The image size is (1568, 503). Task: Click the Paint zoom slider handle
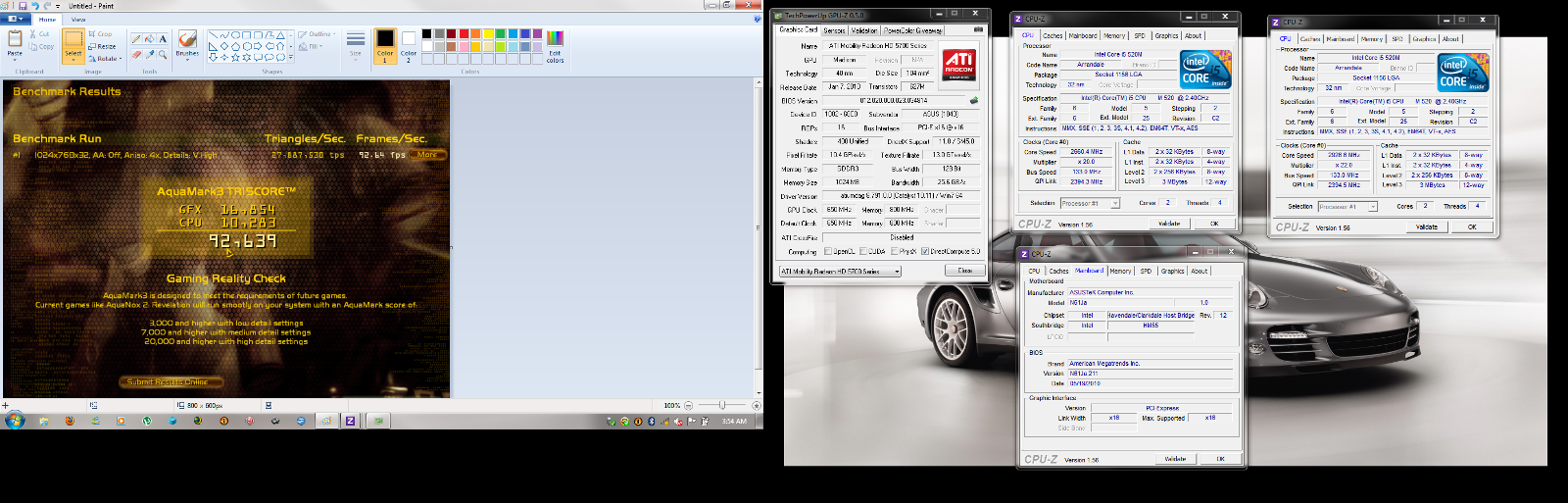click(722, 405)
